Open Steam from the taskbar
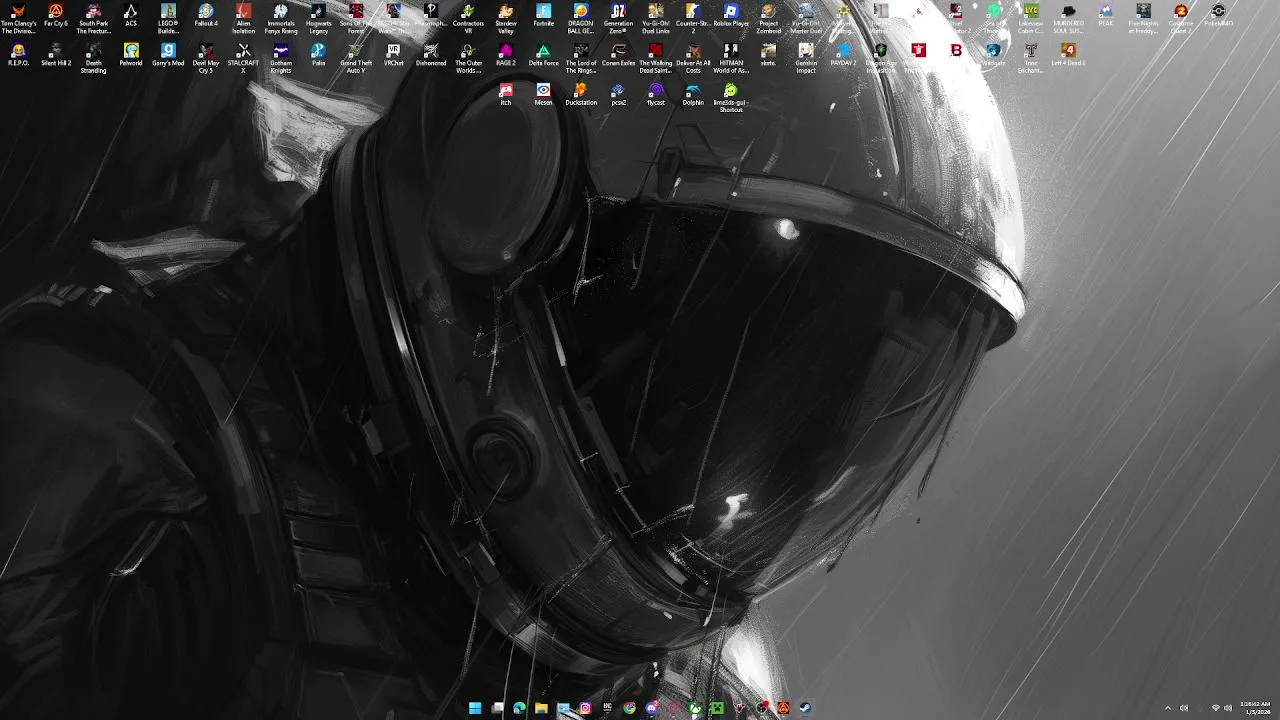 click(x=805, y=708)
